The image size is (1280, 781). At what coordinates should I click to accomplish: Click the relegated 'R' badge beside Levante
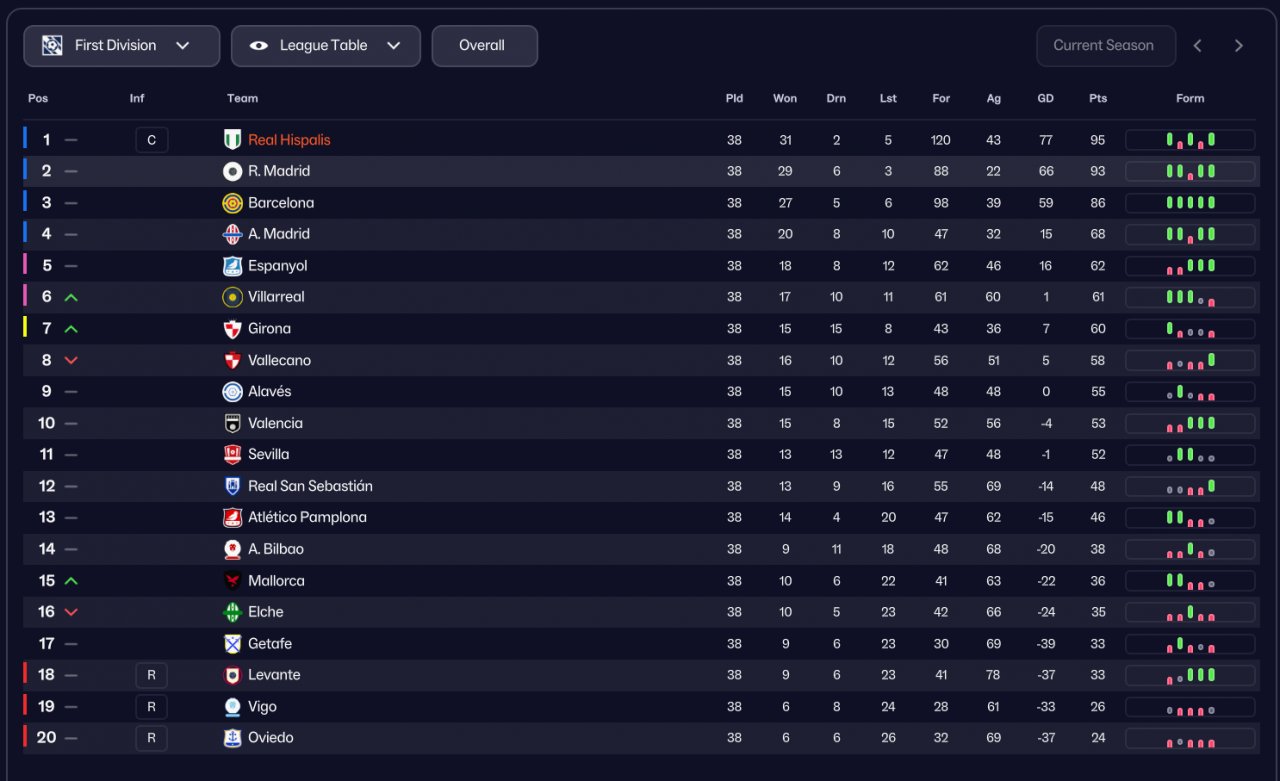tap(151, 675)
